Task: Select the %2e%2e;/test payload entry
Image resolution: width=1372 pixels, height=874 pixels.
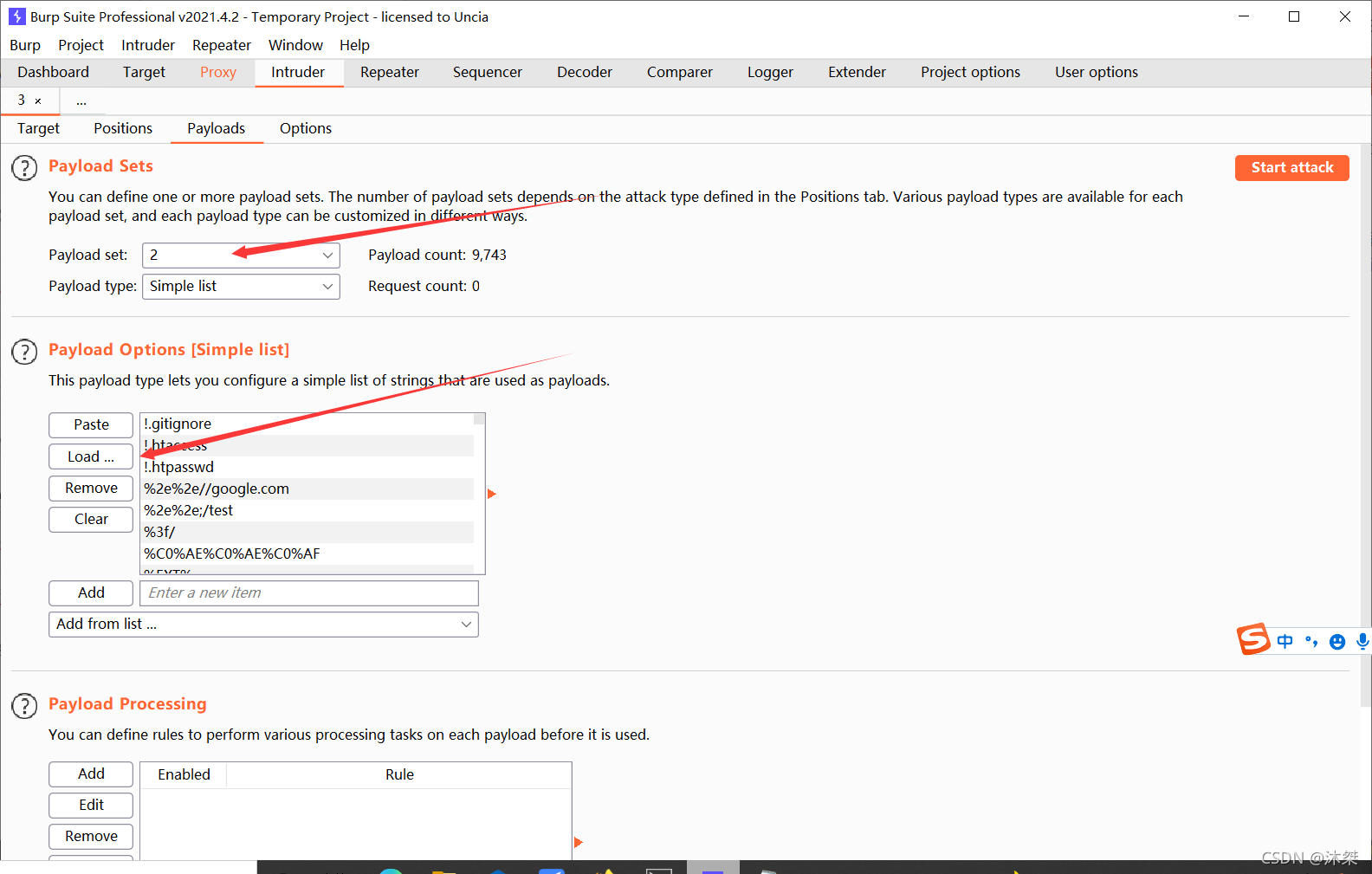Action: [x=307, y=511]
